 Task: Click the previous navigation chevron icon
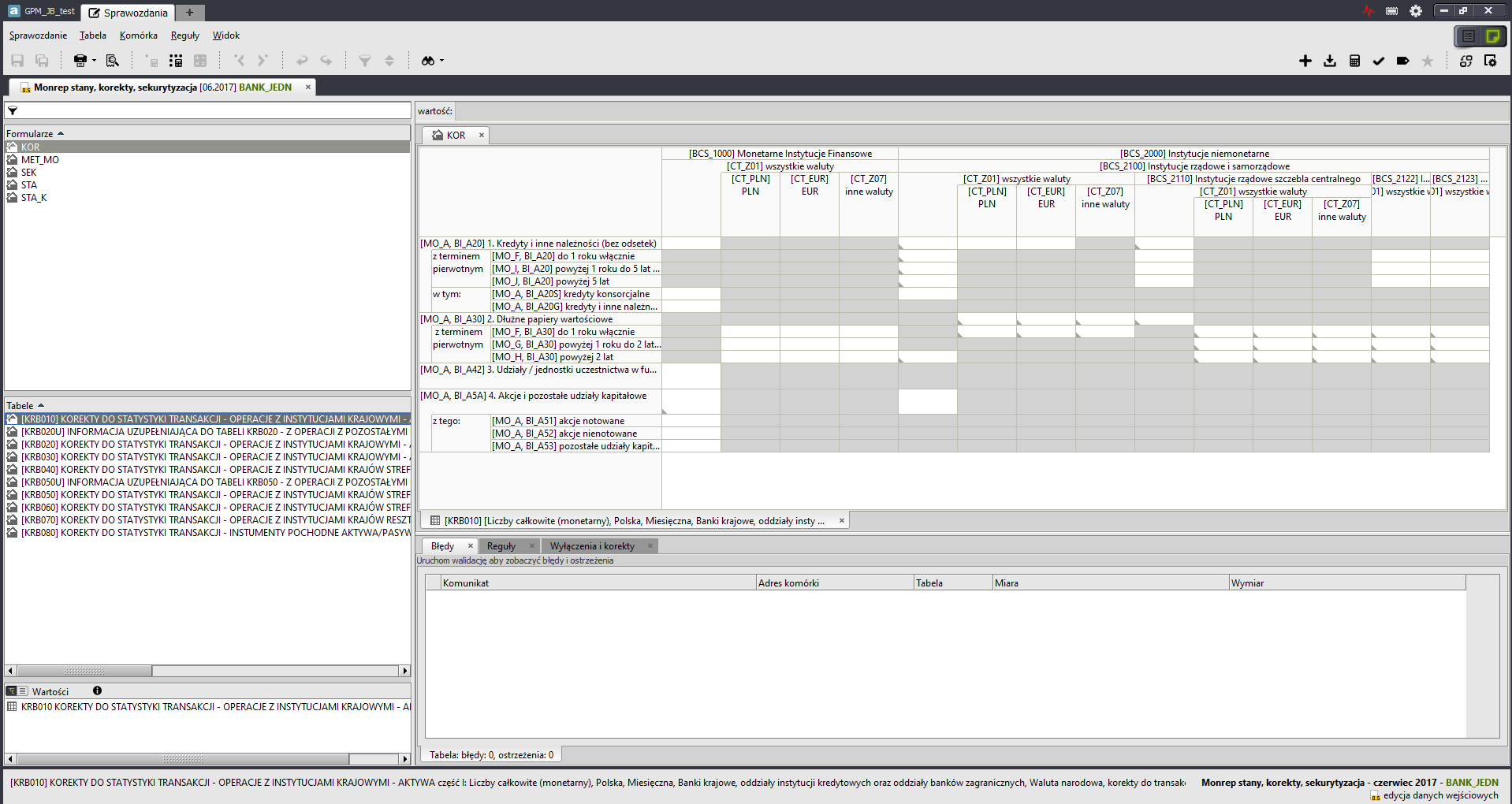click(x=240, y=61)
